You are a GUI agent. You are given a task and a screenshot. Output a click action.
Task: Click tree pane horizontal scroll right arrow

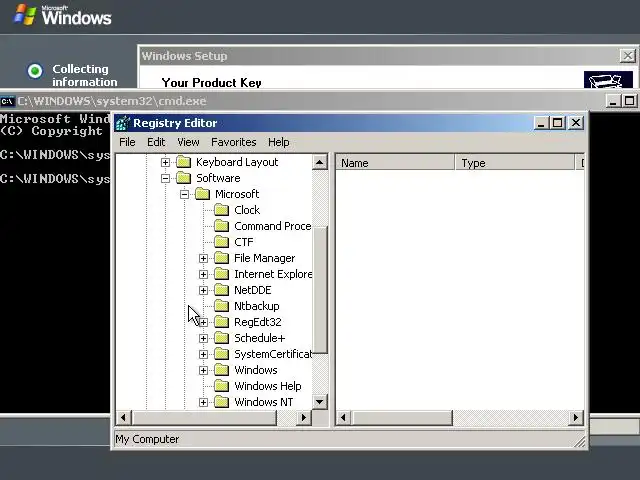[303, 418]
